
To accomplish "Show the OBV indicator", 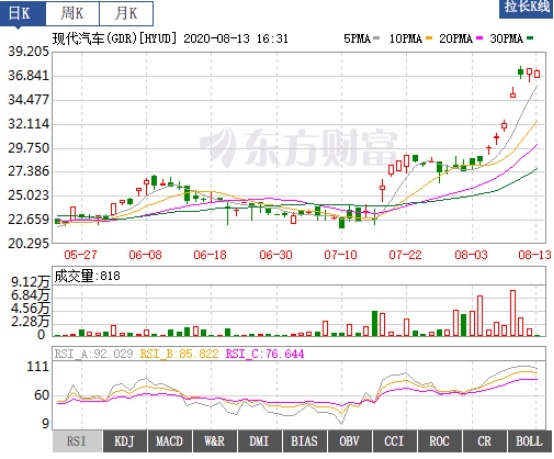I will [x=350, y=441].
